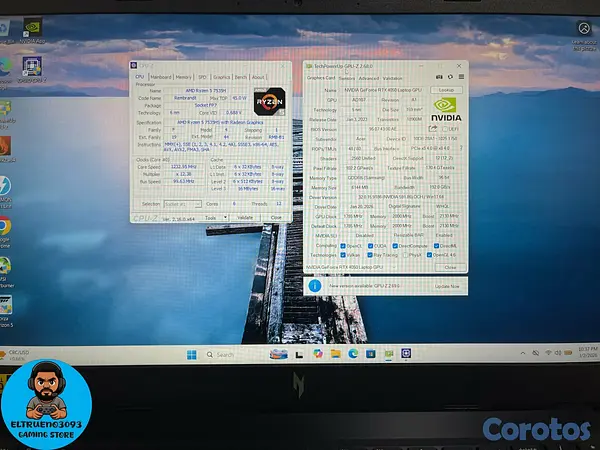This screenshot has width=600, height=450.
Task: Switch to the Graphics tab in CPU-Z
Action: (222, 77)
